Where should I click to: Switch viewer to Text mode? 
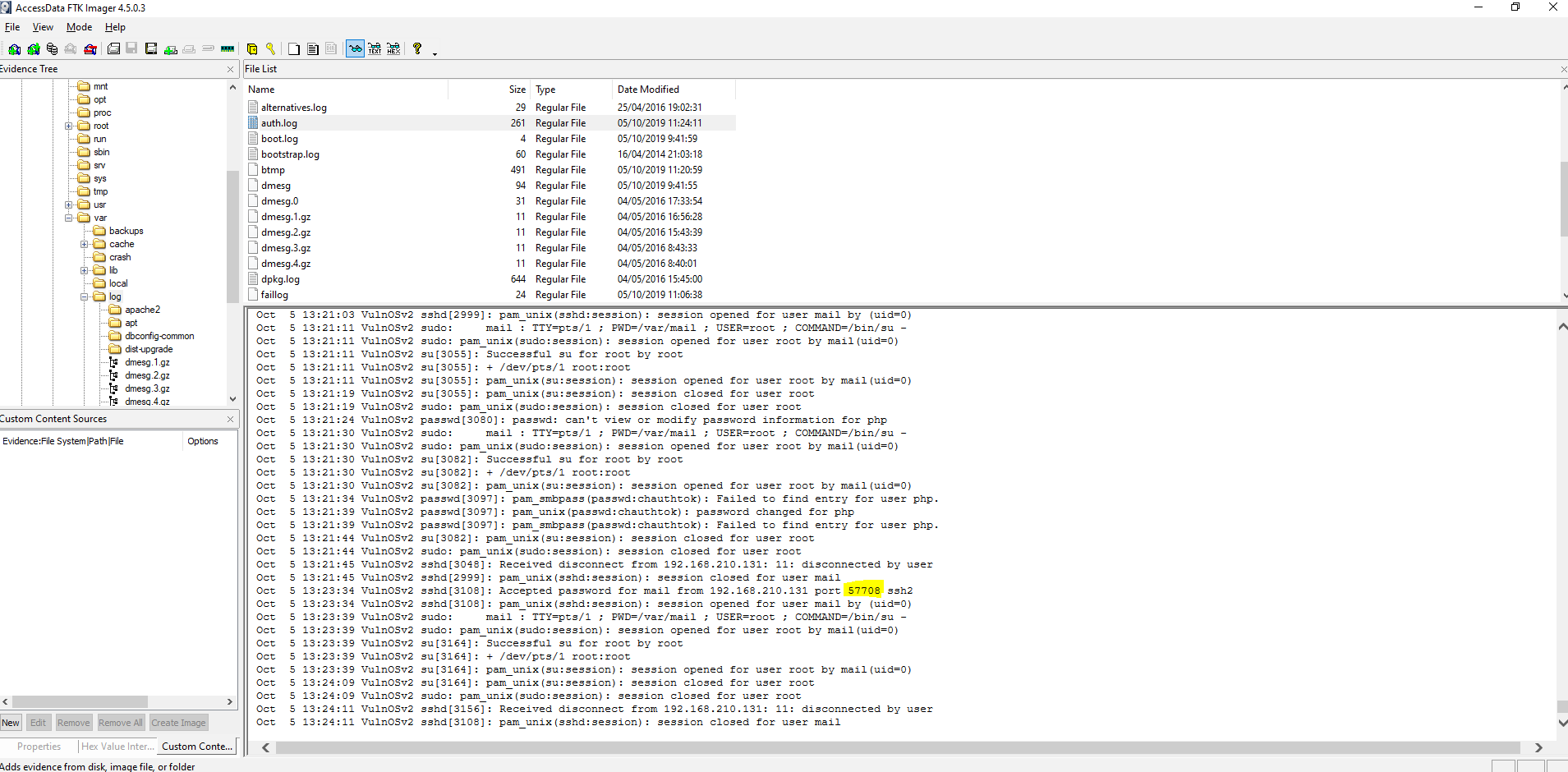(375, 49)
